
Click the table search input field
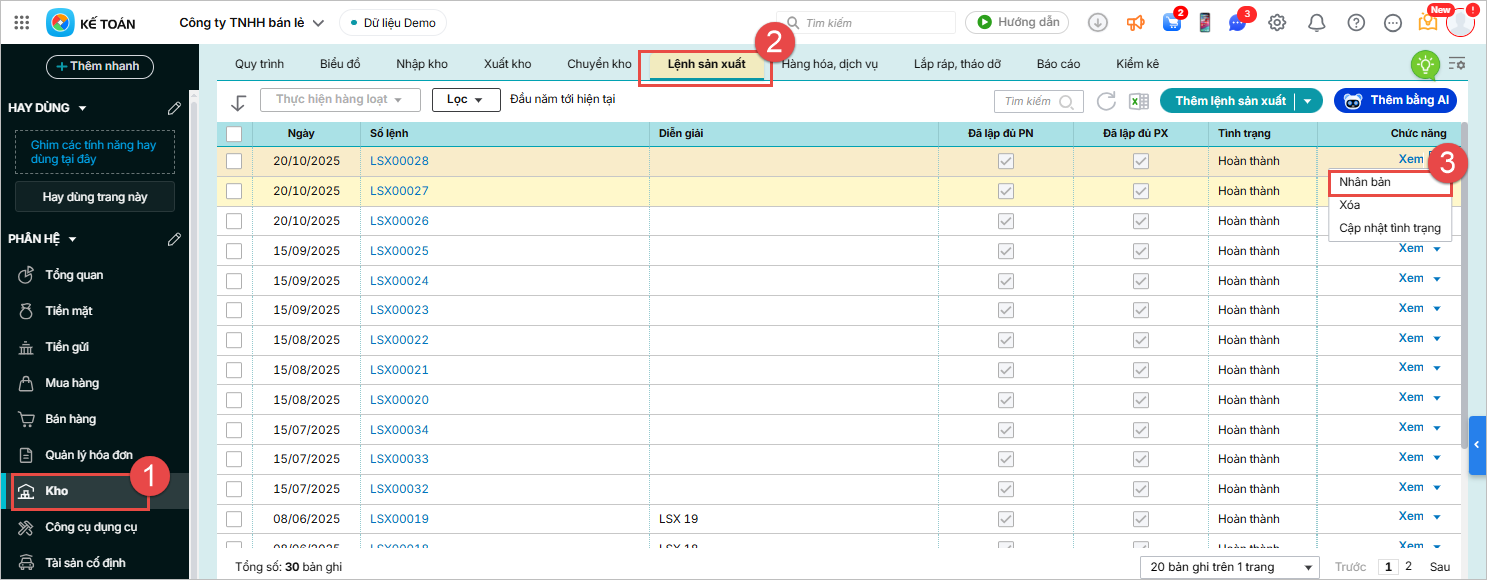click(1029, 101)
